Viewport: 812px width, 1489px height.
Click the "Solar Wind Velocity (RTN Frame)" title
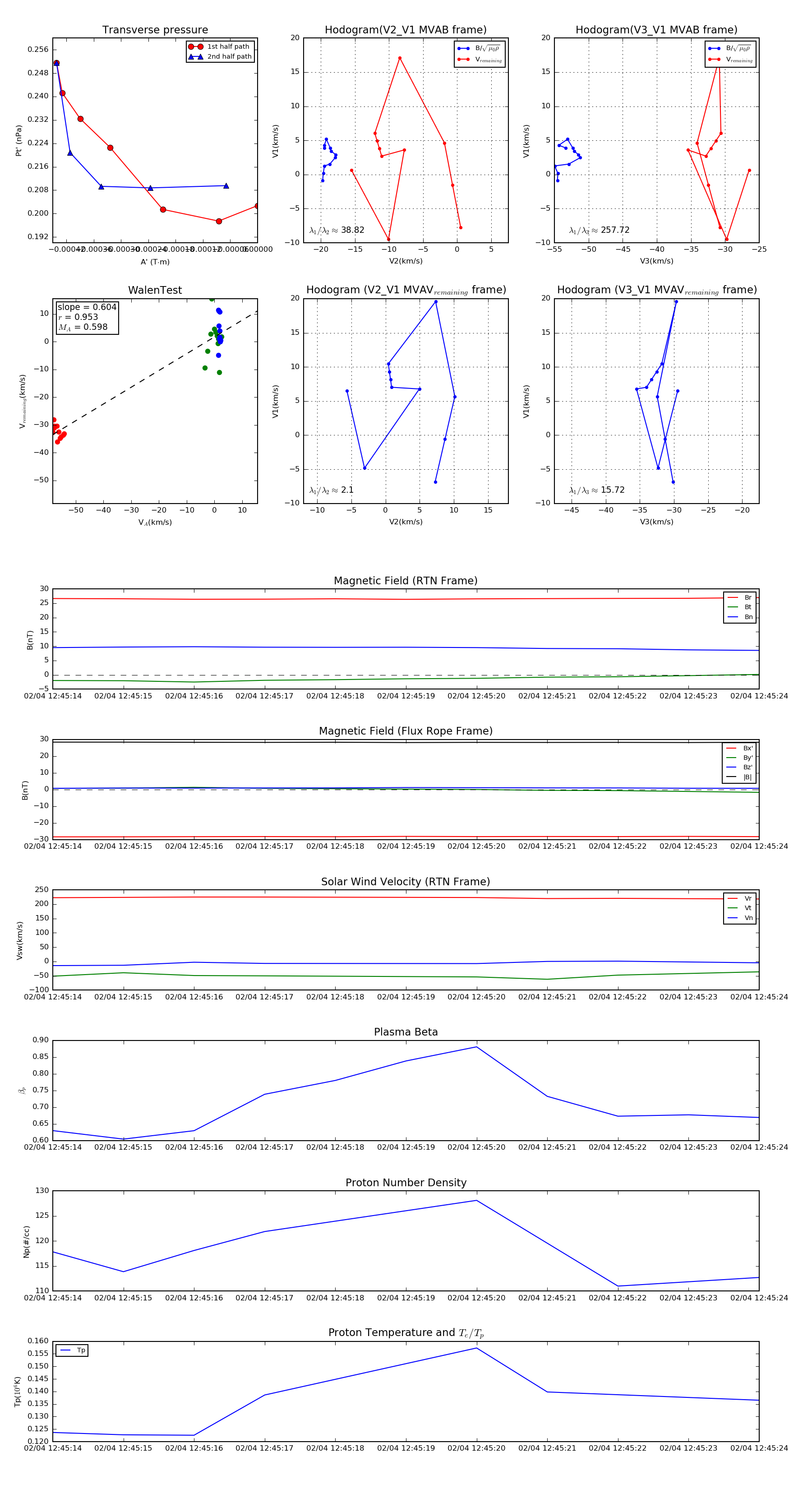(x=406, y=882)
